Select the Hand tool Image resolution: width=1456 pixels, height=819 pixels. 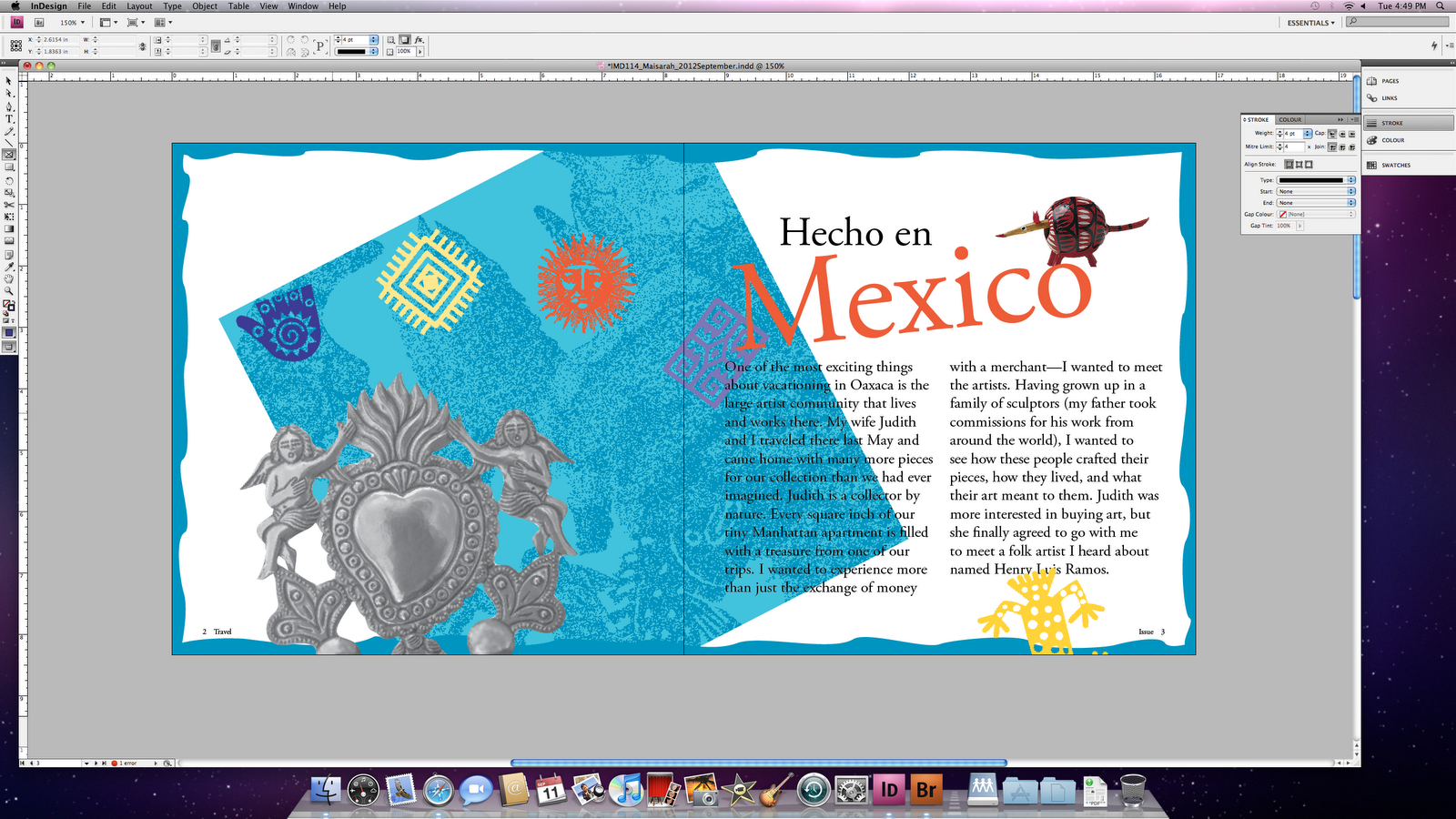click(9, 278)
